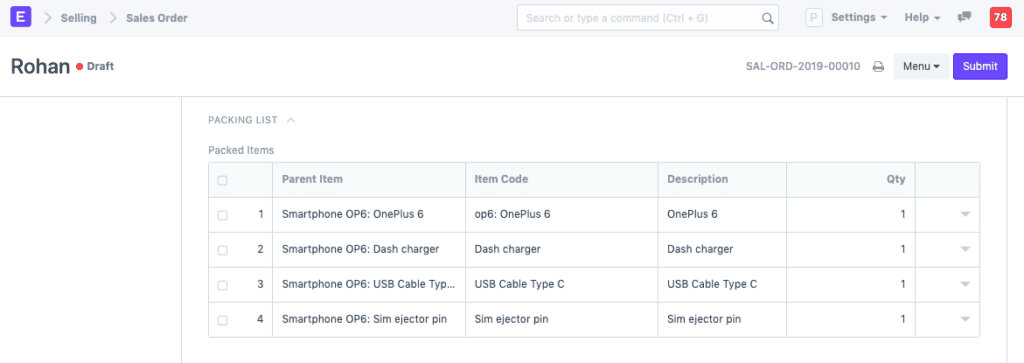Select parent item Smartphone OP6: USB Cable
Screen dimensions: 1024x363
pos(369,285)
